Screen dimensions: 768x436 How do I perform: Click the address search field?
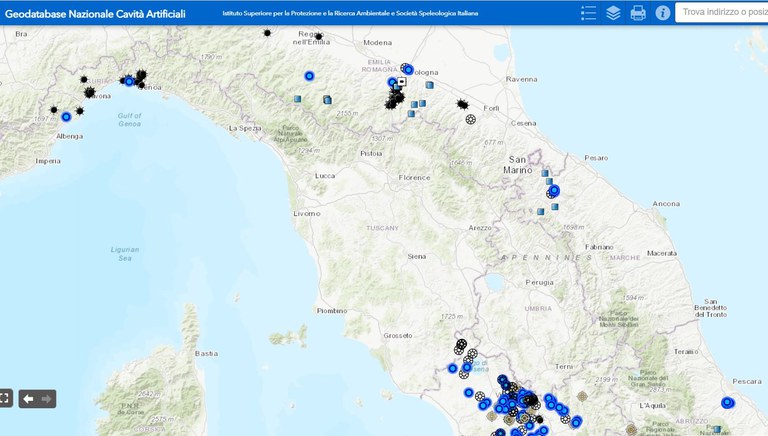pyautogui.click(x=722, y=12)
